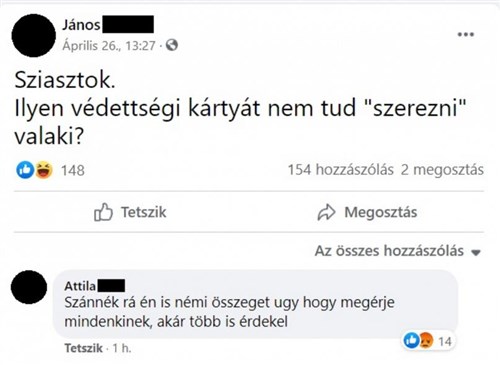Like the post with Tetszik button

[130, 212]
